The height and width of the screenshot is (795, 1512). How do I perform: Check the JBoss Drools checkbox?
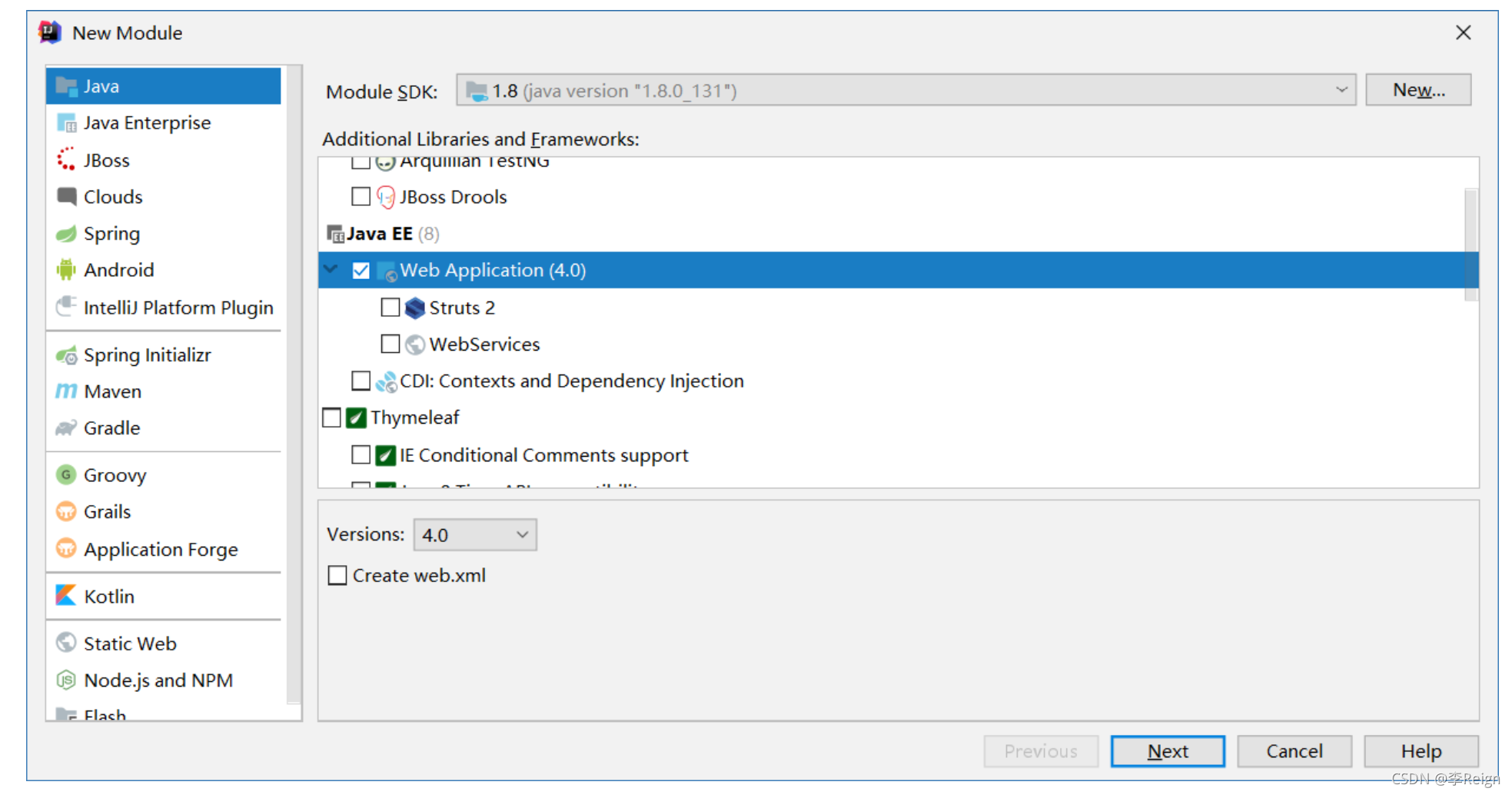tap(361, 196)
